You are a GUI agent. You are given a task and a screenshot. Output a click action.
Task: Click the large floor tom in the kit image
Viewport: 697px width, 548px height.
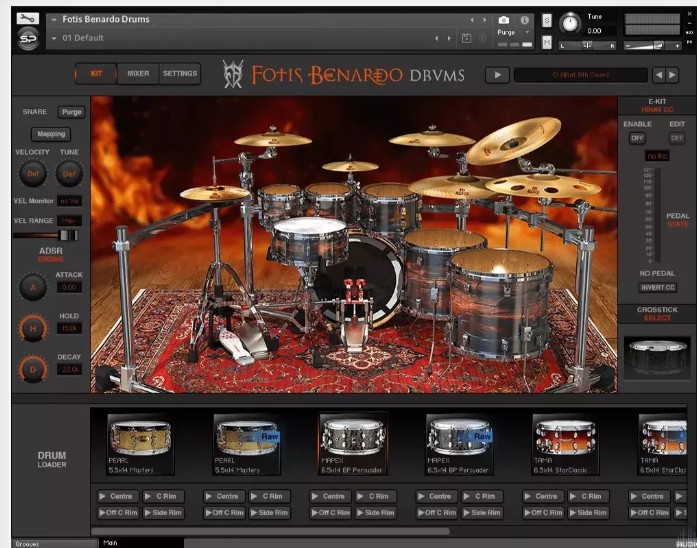pyautogui.click(x=500, y=304)
